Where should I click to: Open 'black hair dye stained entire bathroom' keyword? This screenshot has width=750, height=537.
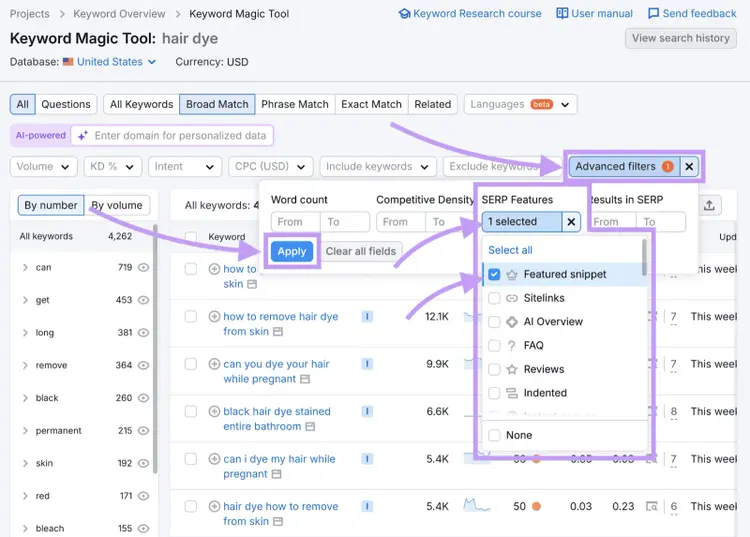(277, 419)
